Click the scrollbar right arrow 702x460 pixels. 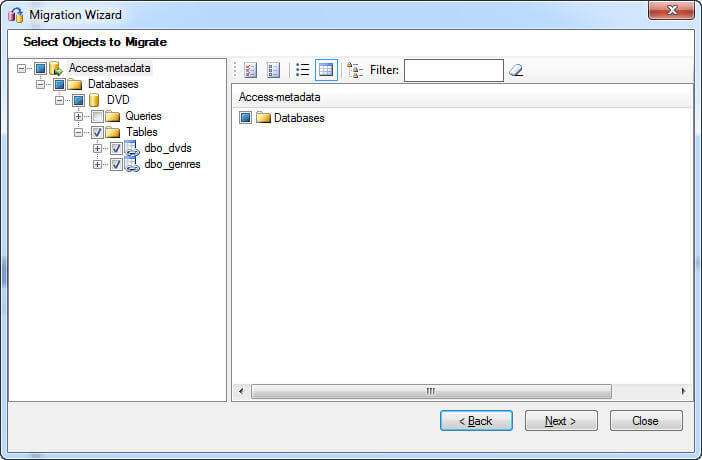[683, 391]
